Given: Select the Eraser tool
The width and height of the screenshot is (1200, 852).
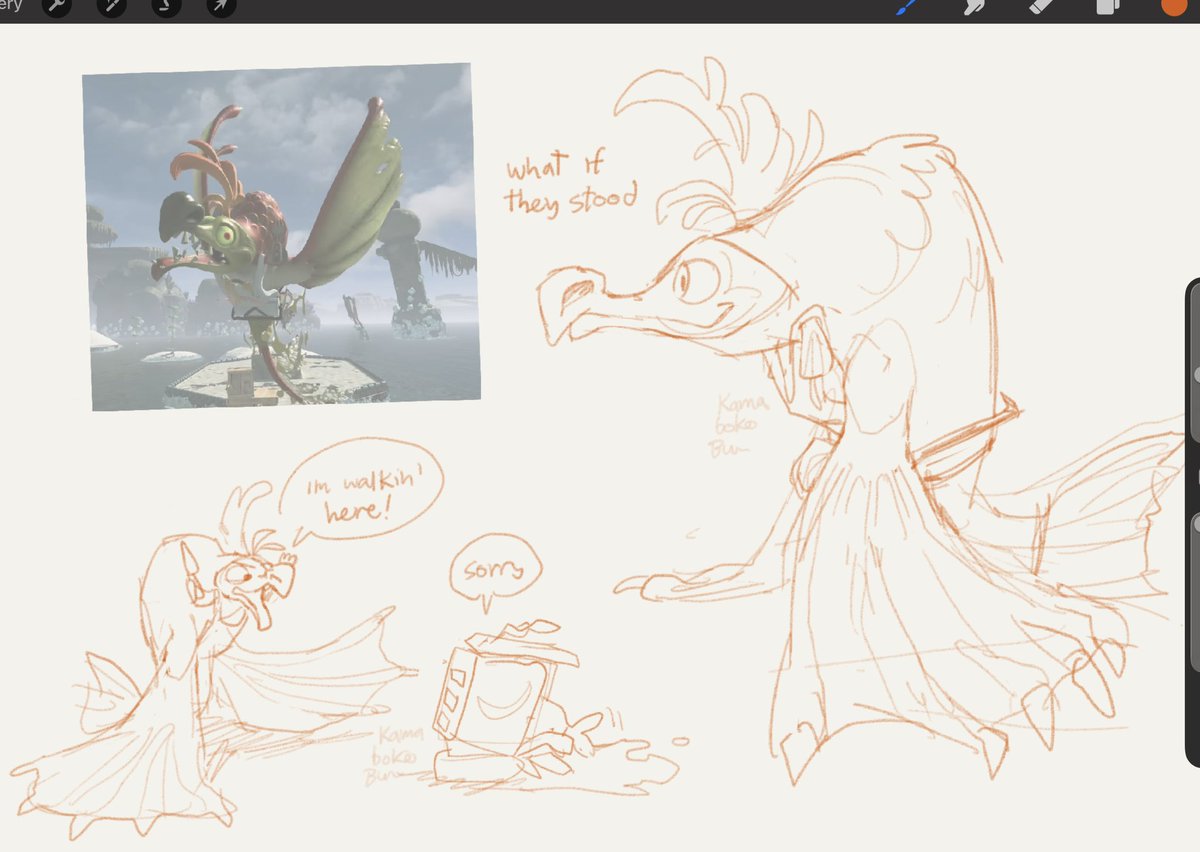Looking at the screenshot, I should pos(1041,6).
